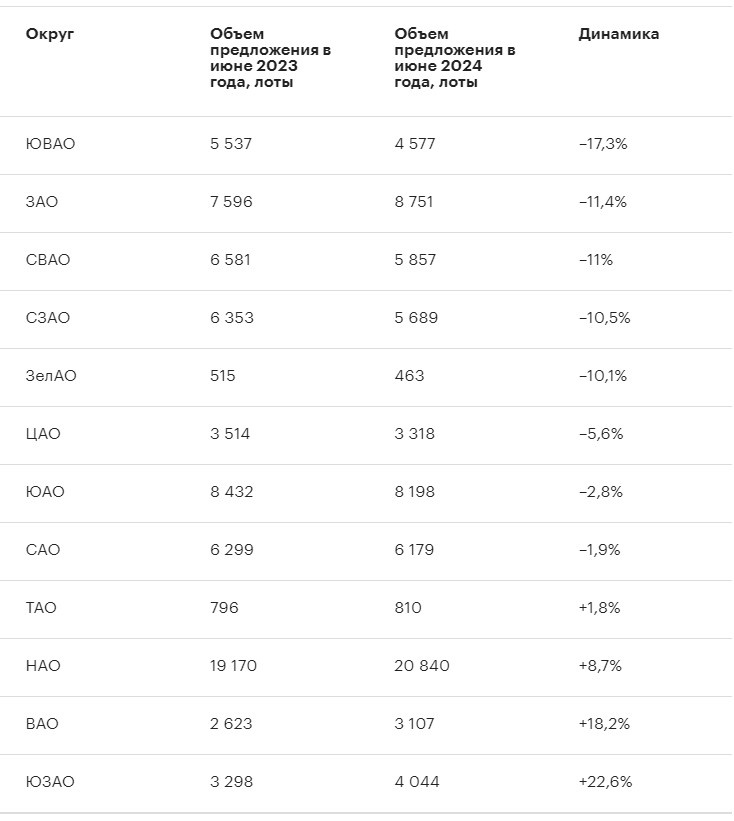734x821 pixels.
Task: Select the ЗАО district cell
Action: [42, 202]
